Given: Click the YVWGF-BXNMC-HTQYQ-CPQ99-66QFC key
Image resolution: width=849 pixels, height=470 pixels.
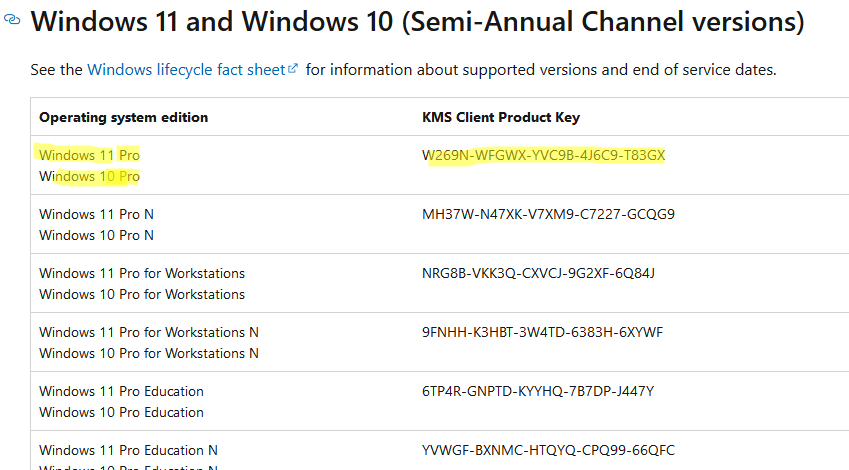Looking at the screenshot, I should (x=548, y=451).
